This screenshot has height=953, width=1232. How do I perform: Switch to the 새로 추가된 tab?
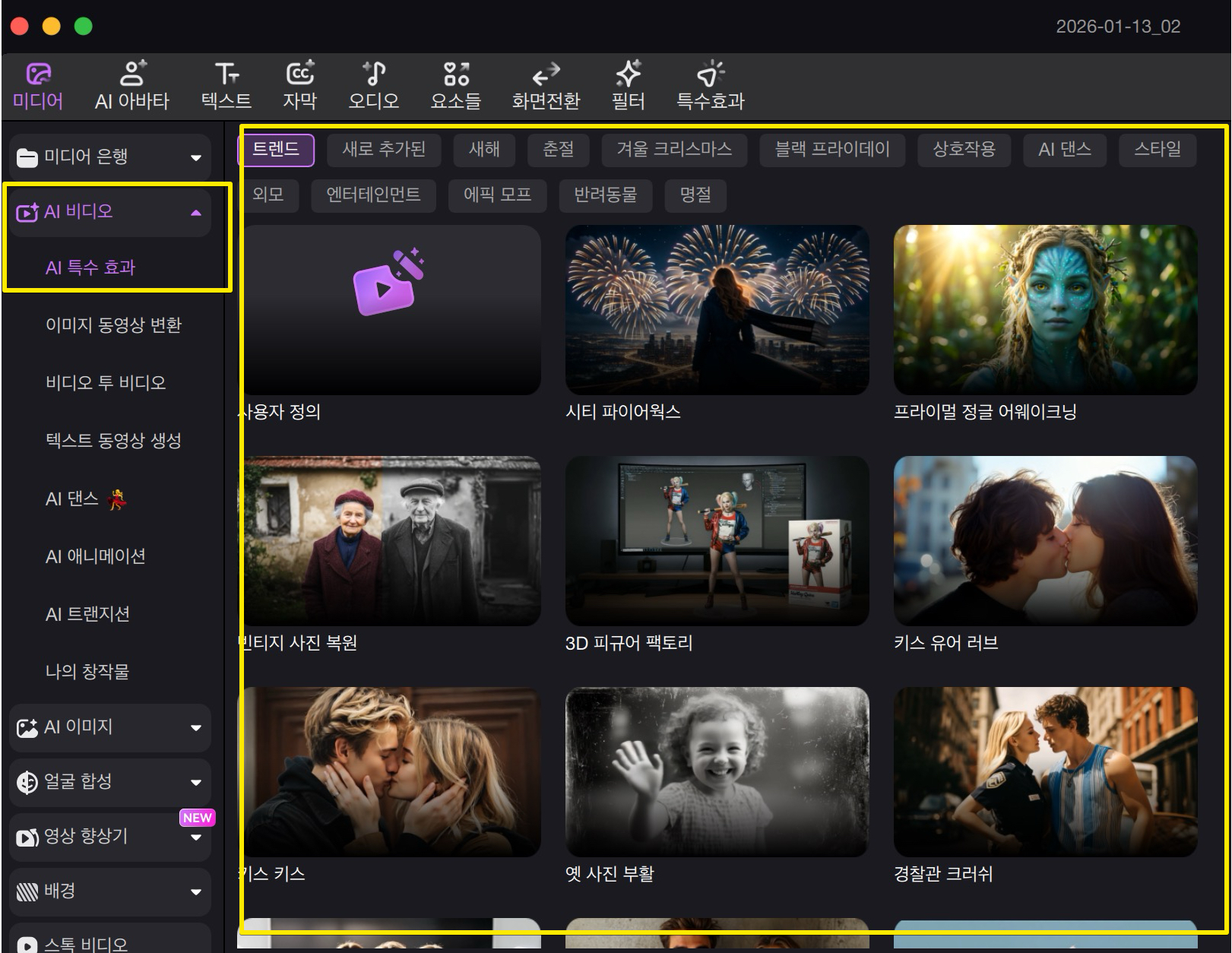coord(384,149)
